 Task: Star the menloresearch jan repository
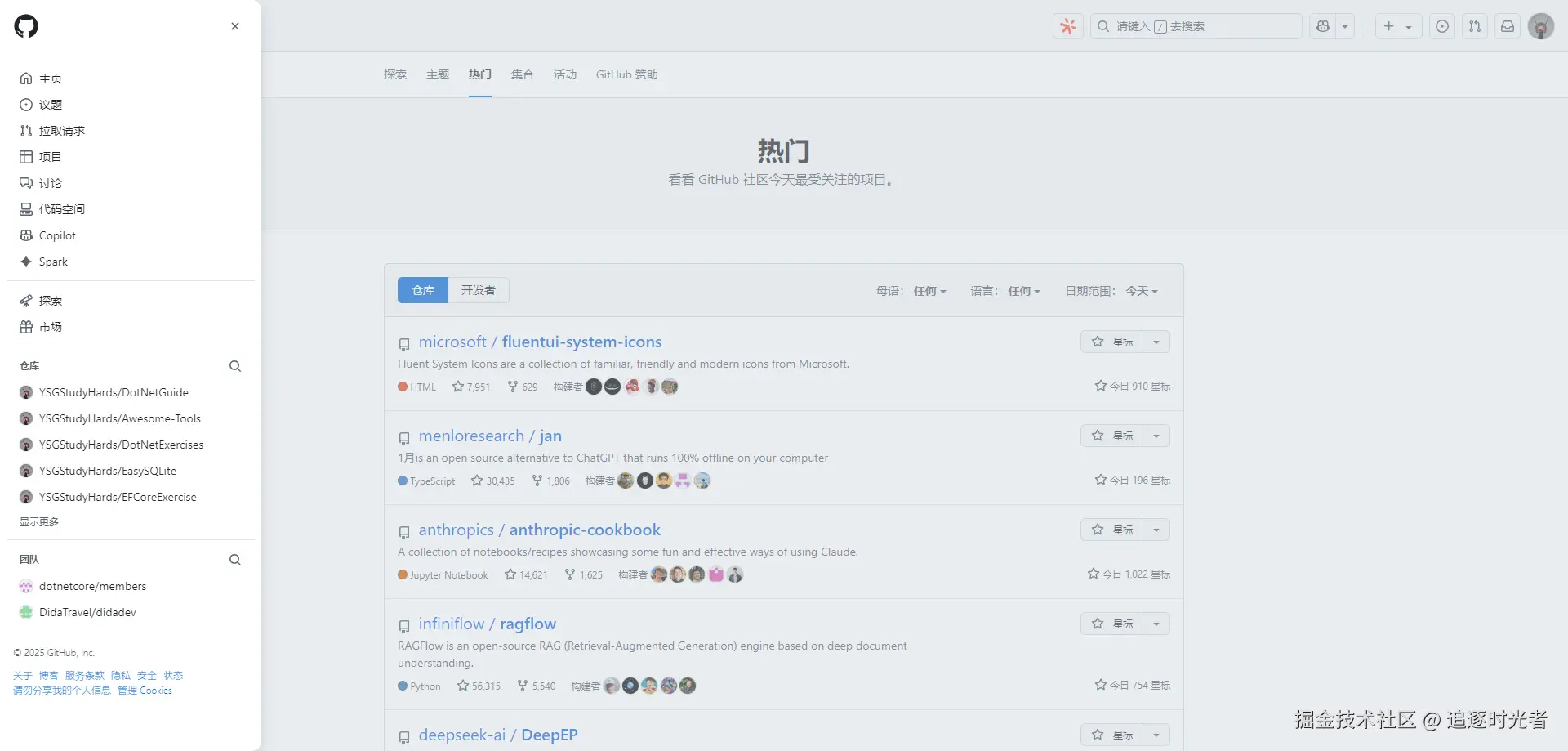pos(1112,436)
